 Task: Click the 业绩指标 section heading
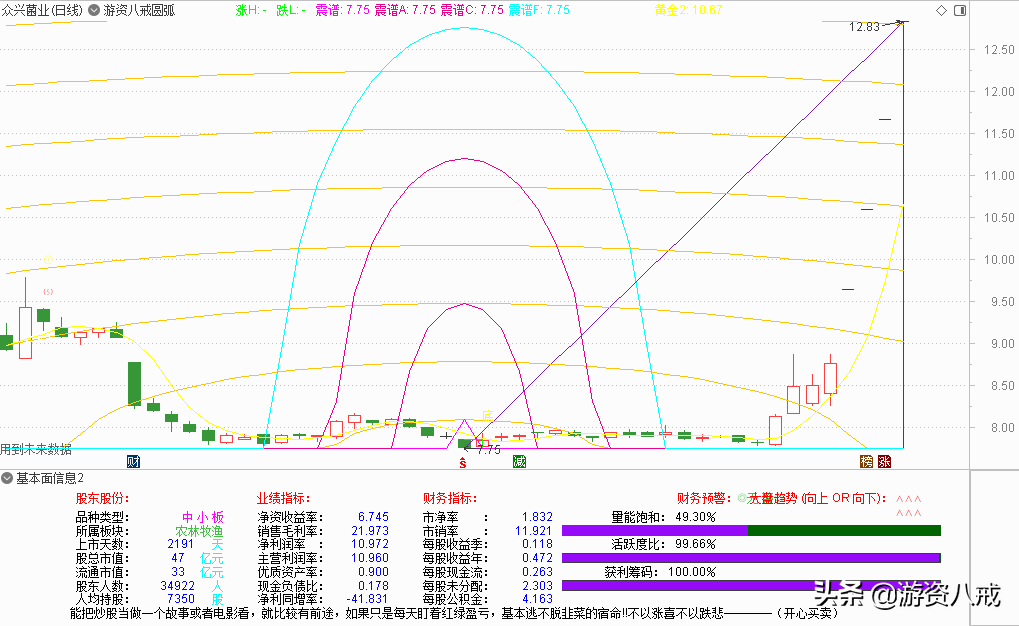283,499
